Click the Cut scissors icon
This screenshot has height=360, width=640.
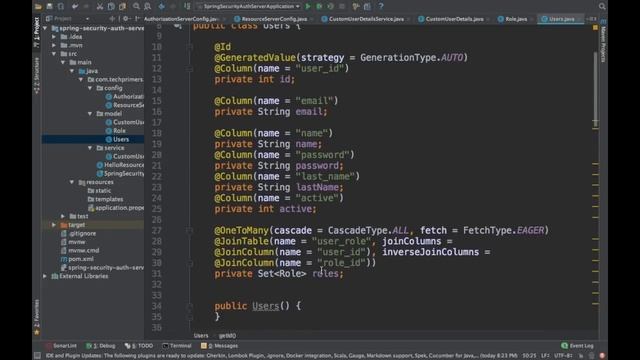pyautogui.click(x=100, y=6)
